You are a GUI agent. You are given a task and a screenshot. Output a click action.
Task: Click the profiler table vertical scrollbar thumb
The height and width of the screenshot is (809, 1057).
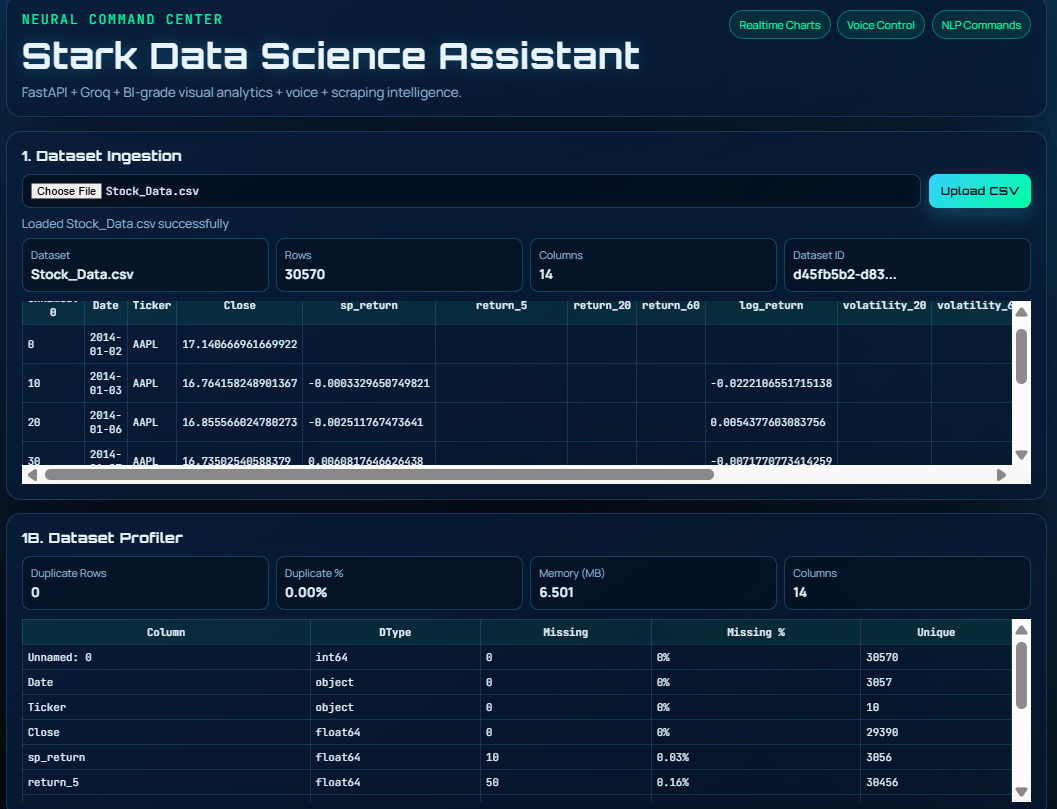[x=1021, y=676]
